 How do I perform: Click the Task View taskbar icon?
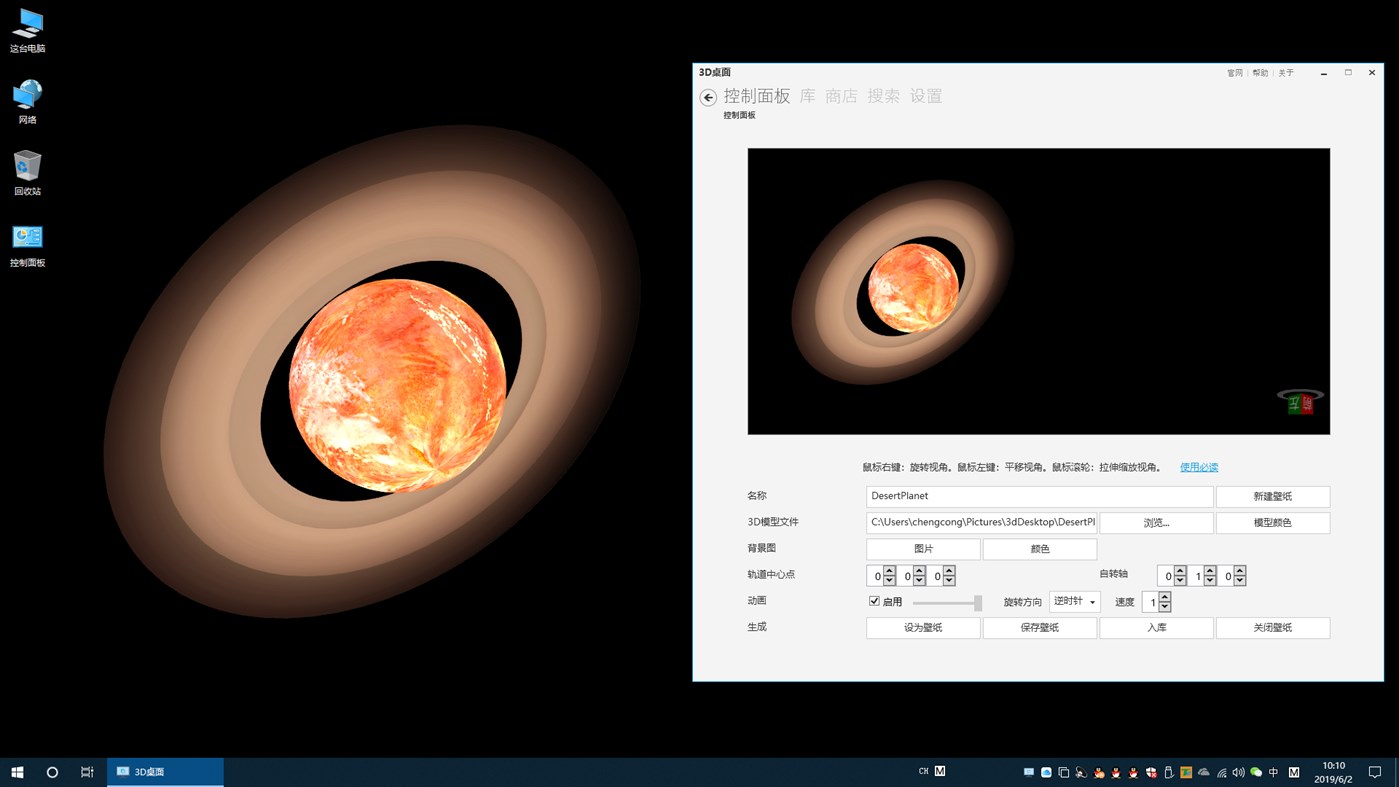click(87, 771)
